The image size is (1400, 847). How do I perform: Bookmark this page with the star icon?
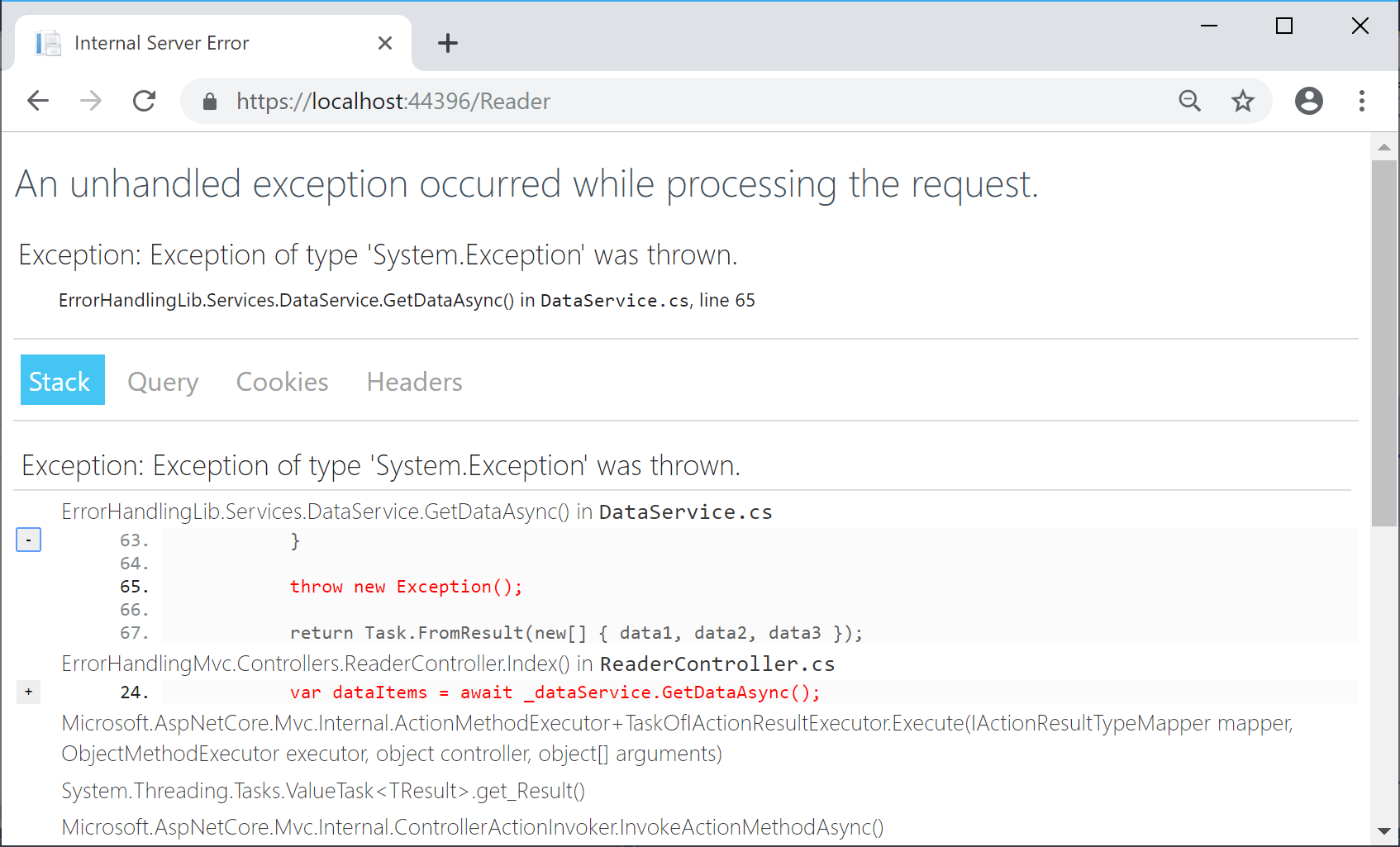coord(1243,100)
